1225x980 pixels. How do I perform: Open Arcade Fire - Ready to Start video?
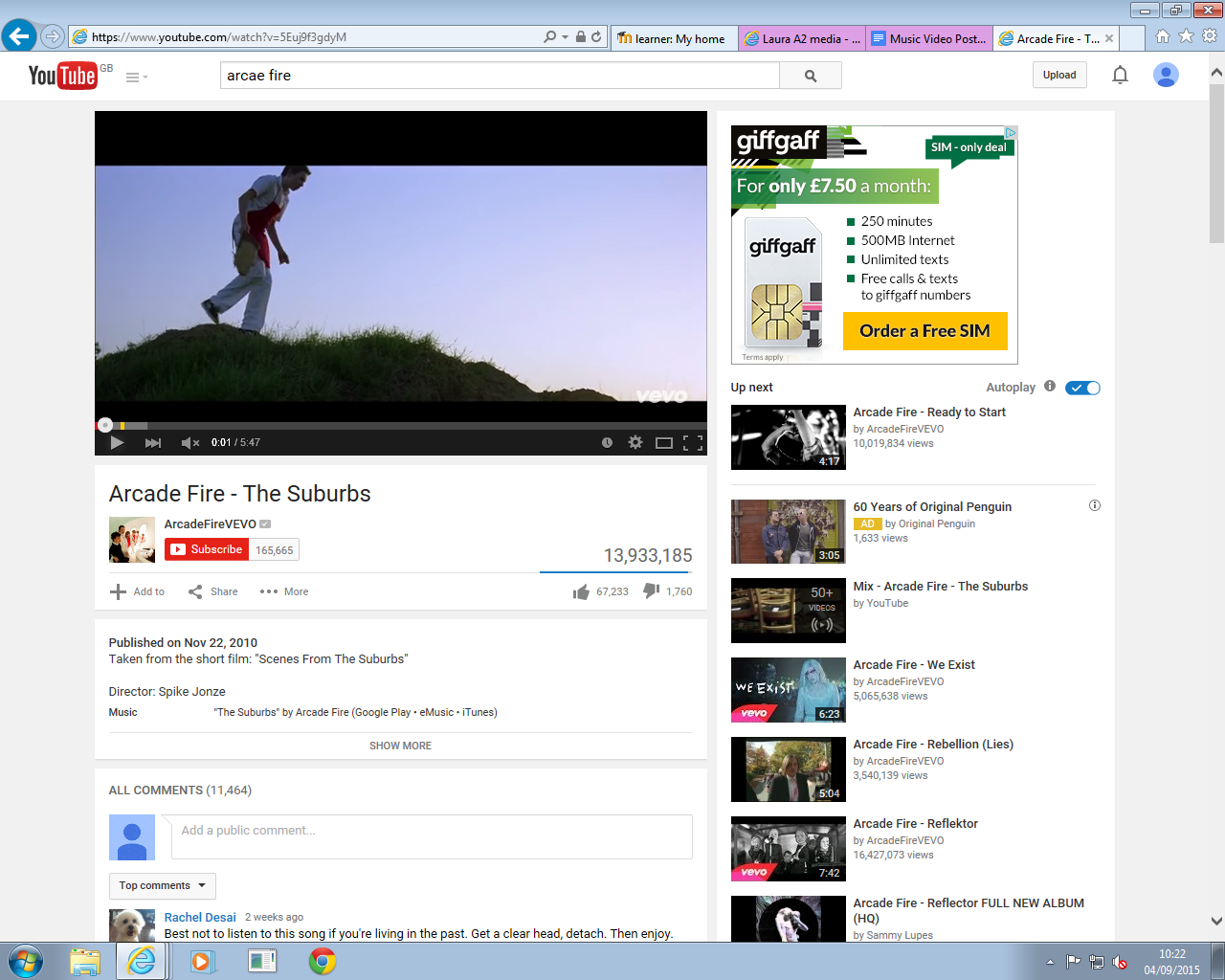(x=929, y=412)
